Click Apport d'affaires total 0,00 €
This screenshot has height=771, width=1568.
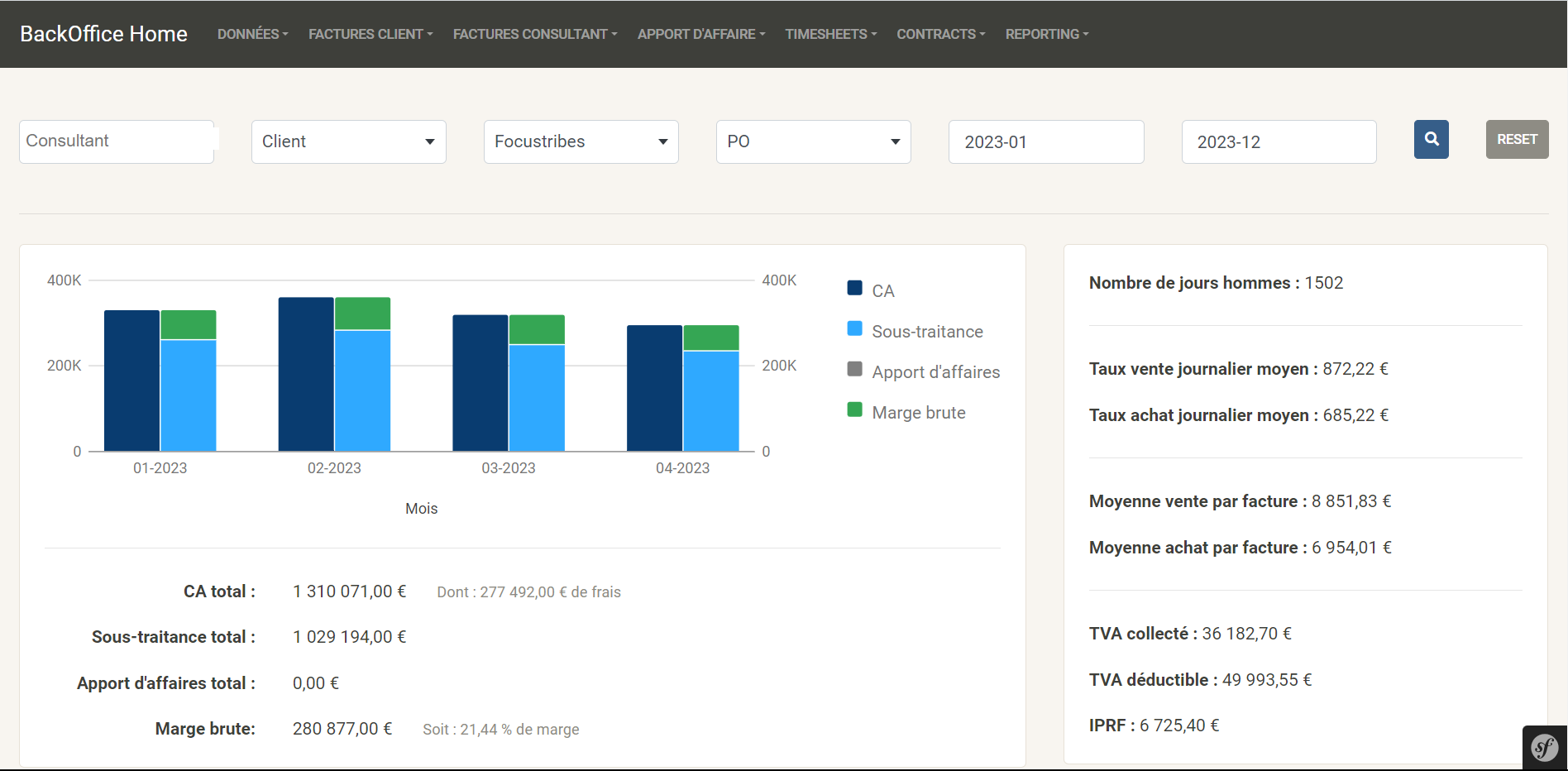coord(315,683)
